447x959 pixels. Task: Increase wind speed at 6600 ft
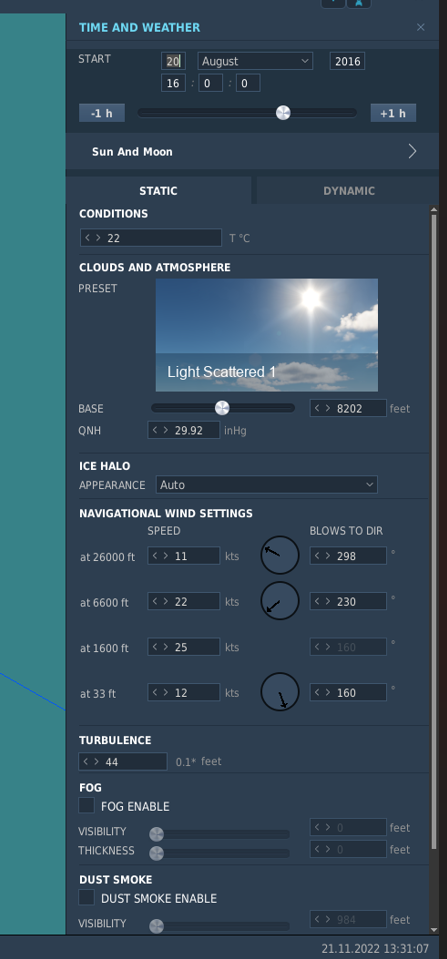(x=166, y=602)
